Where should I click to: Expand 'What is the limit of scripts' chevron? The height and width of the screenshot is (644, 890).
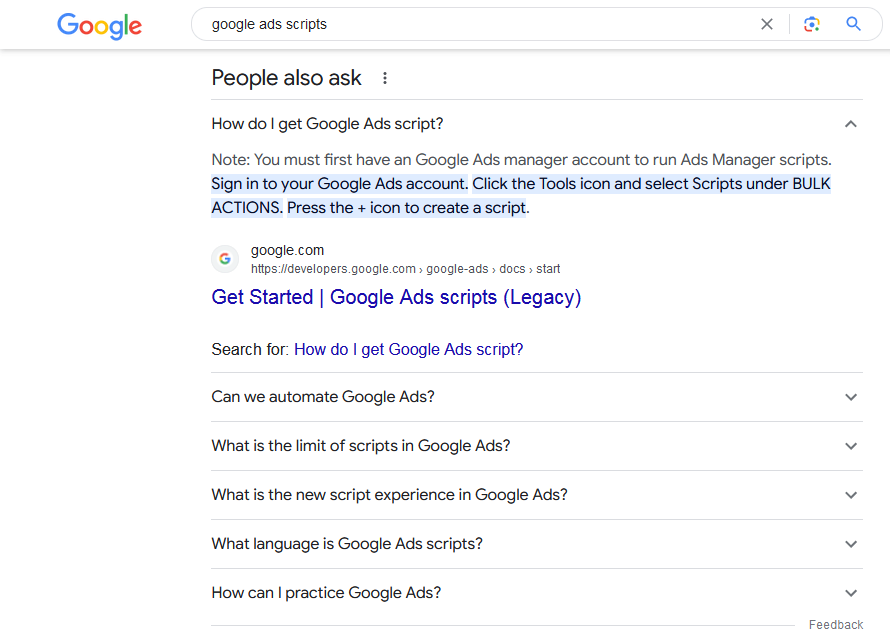[x=850, y=446]
